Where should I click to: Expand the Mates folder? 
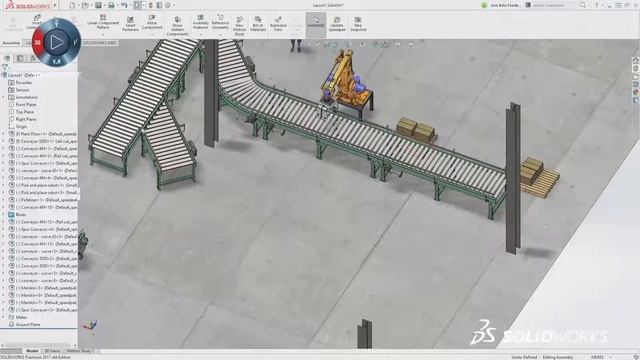point(4,317)
